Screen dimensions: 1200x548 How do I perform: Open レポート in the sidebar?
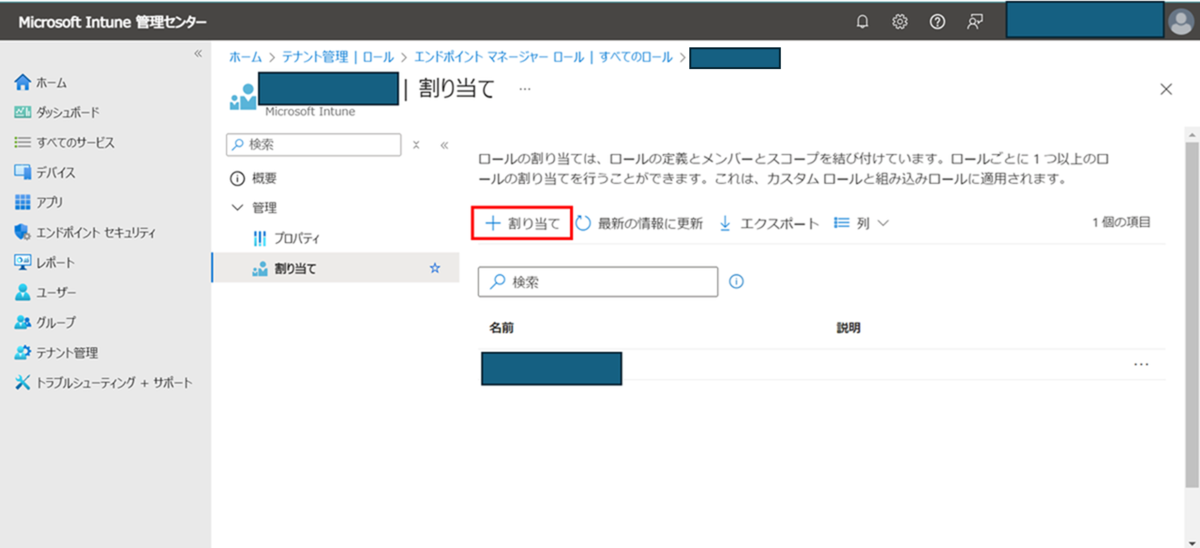45,262
